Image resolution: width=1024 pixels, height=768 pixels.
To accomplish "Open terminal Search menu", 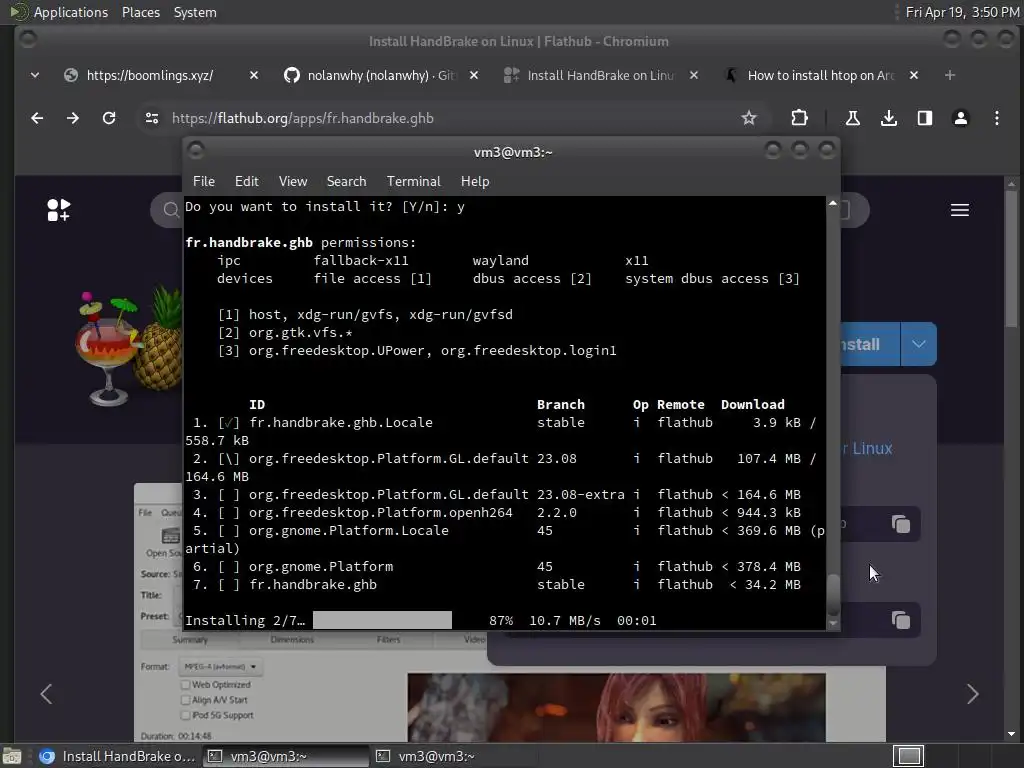I will pyautogui.click(x=346, y=182).
